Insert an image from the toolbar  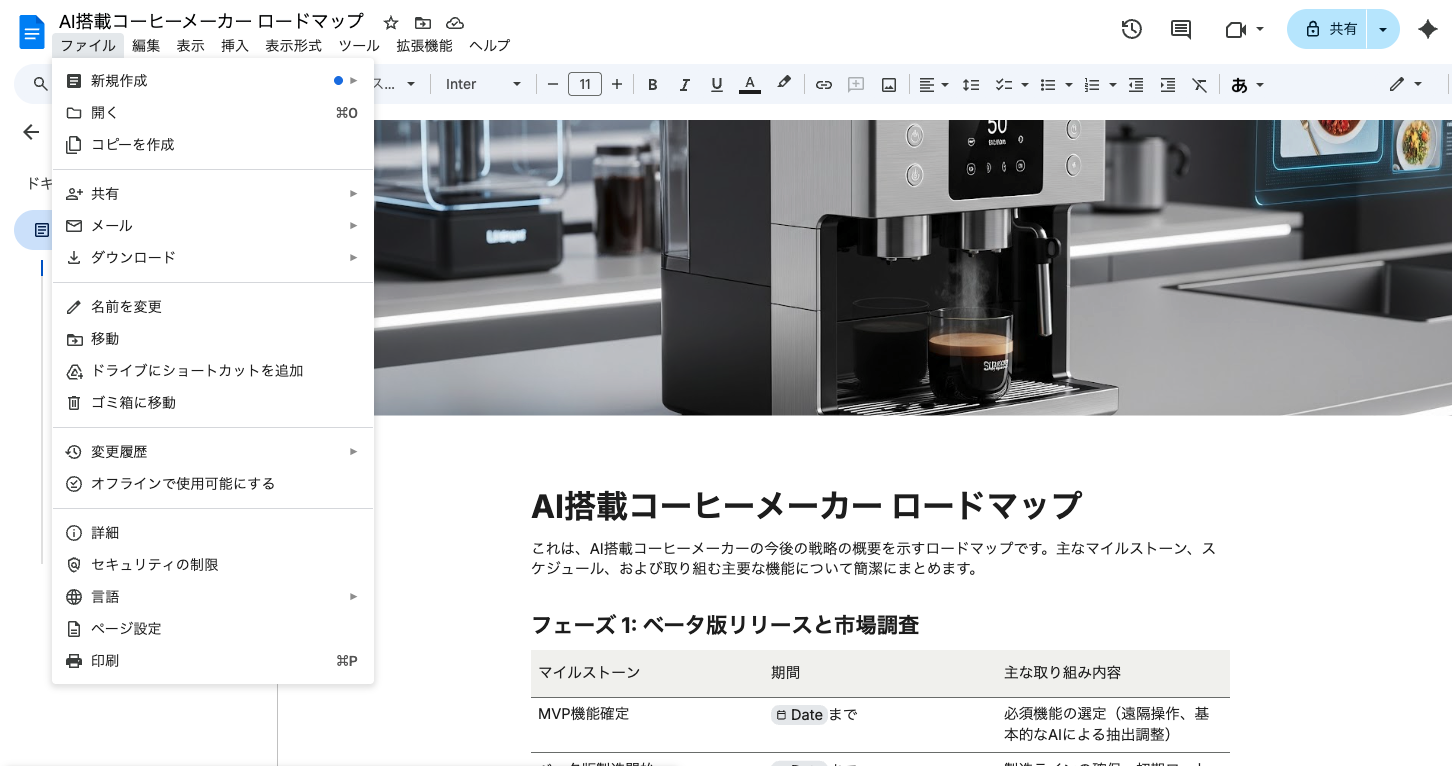[x=888, y=84]
